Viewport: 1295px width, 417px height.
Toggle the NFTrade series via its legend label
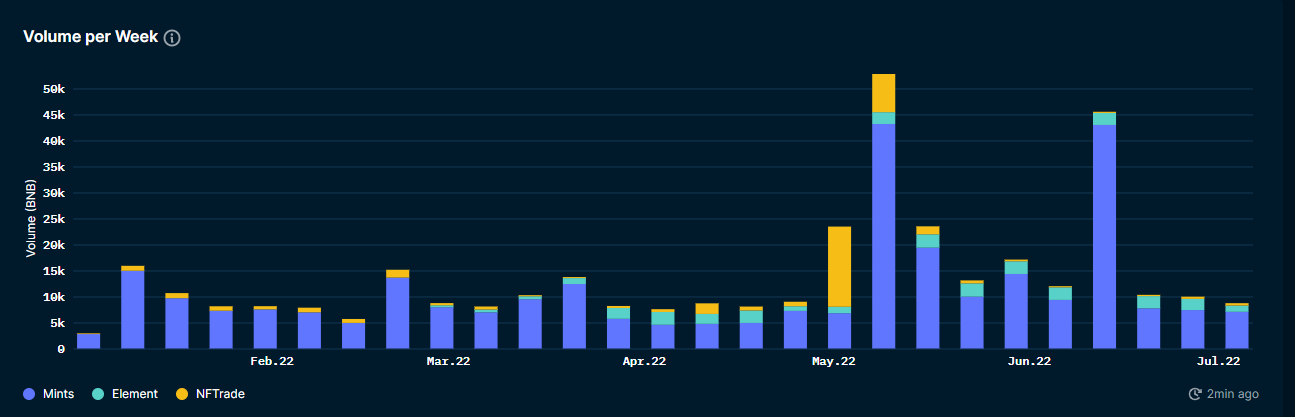(220, 394)
